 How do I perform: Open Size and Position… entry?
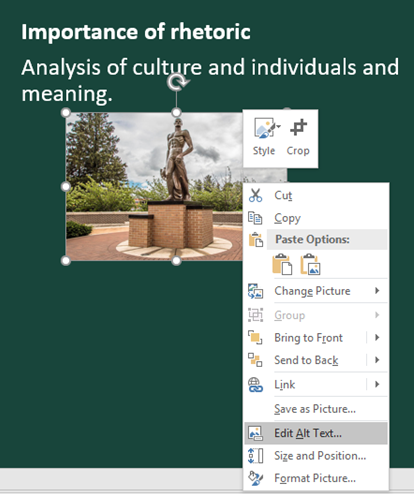[x=316, y=456]
